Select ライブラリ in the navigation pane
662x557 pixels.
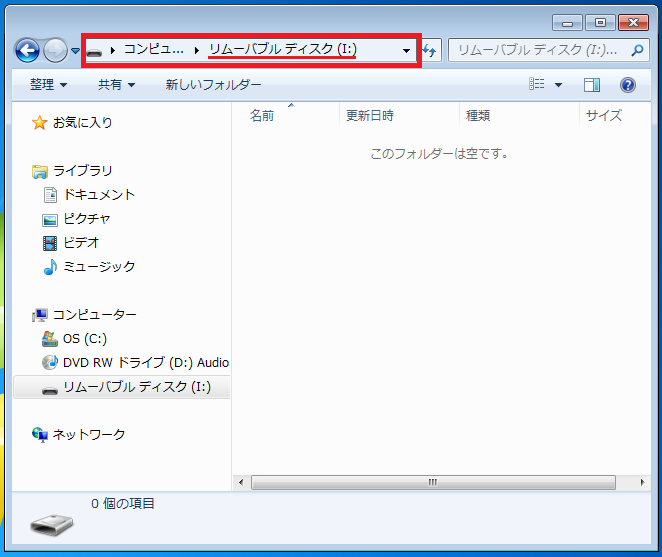coord(82,171)
